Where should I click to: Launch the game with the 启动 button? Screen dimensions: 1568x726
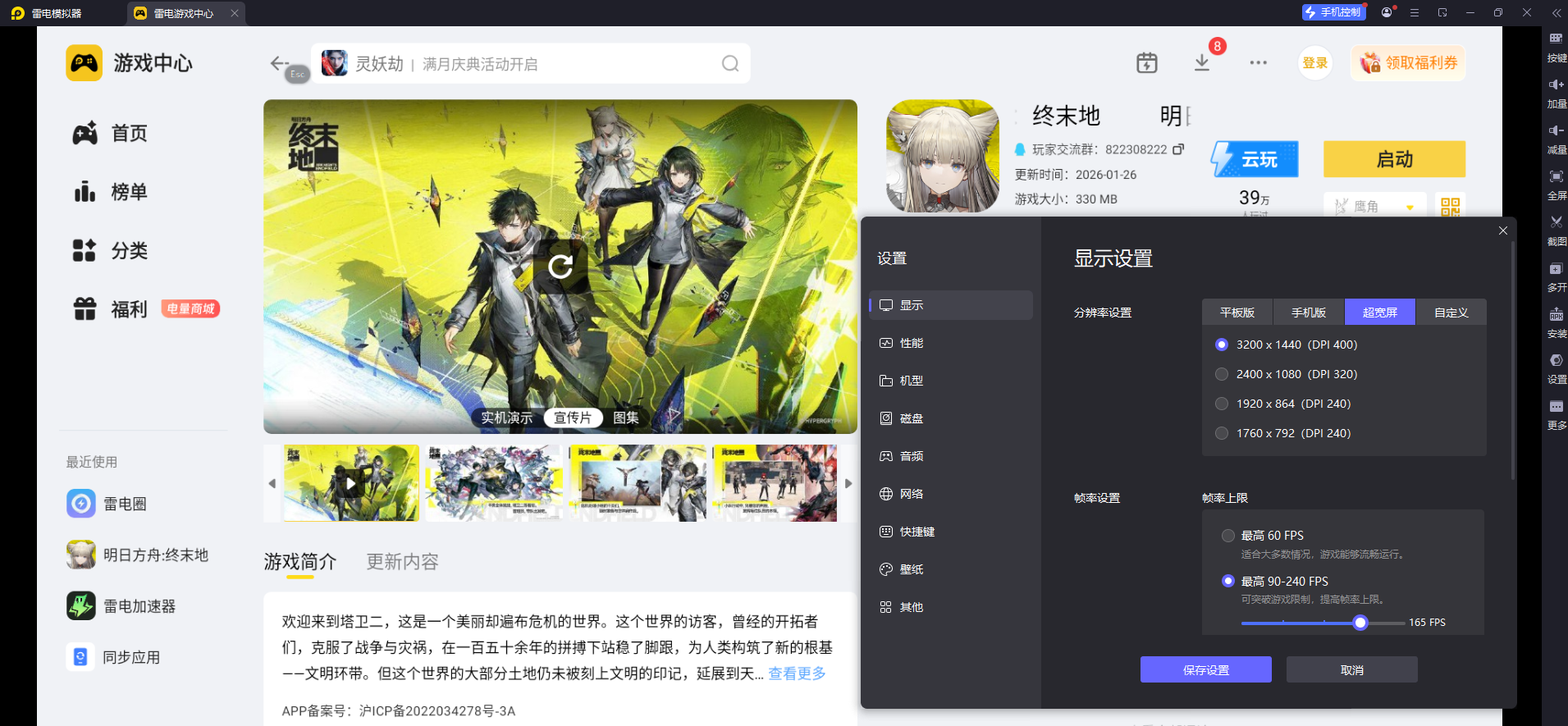tap(1394, 159)
